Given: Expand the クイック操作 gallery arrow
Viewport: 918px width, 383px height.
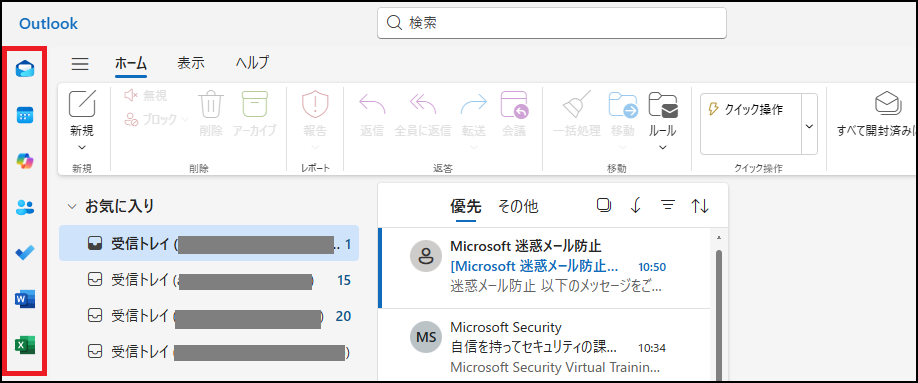Looking at the screenshot, I should click(x=809, y=125).
